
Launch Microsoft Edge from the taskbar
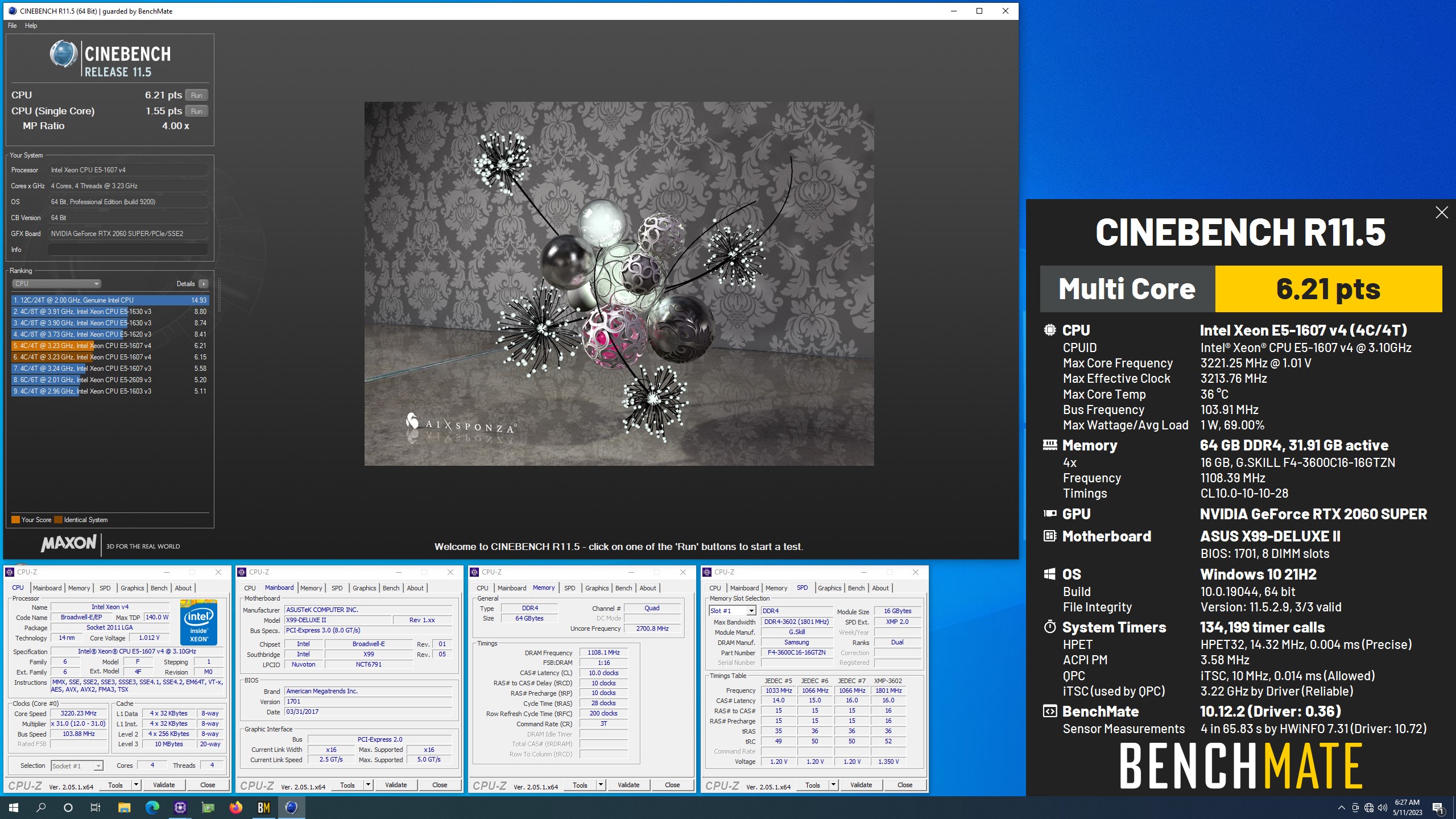(x=152, y=808)
